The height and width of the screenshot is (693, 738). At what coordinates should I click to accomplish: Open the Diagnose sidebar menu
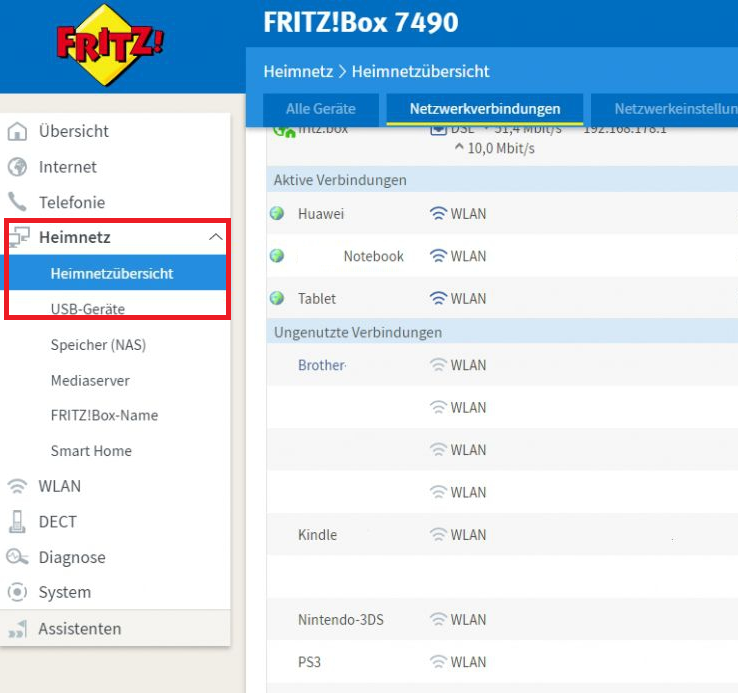coord(72,557)
